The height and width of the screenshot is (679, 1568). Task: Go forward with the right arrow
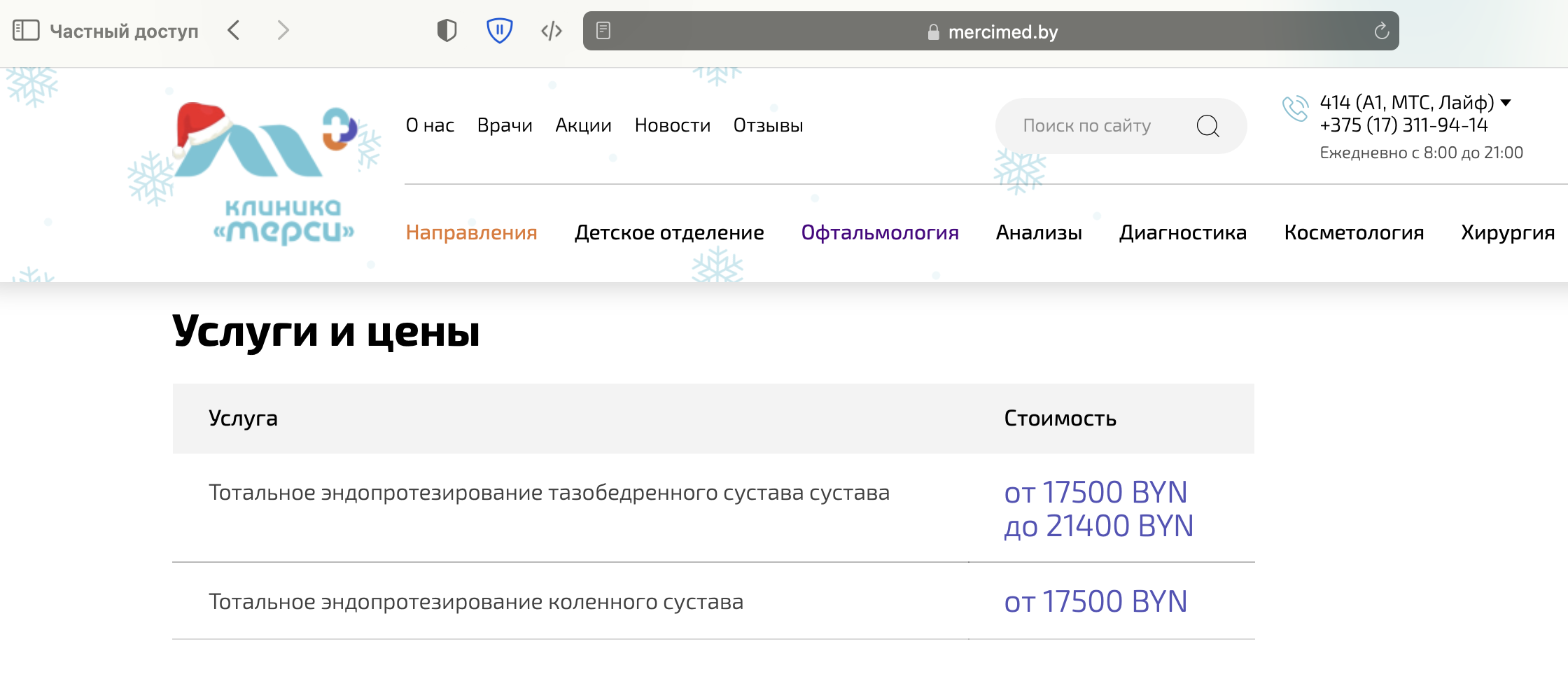tap(283, 31)
